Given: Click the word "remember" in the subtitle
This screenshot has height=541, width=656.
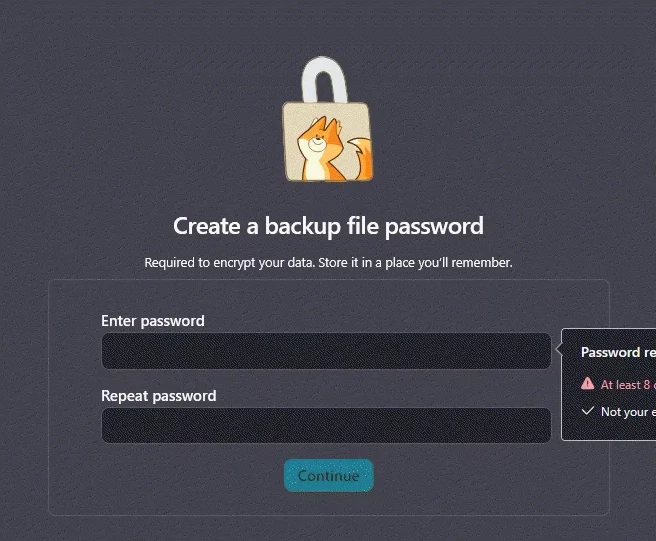Looking at the screenshot, I should pos(478,263).
